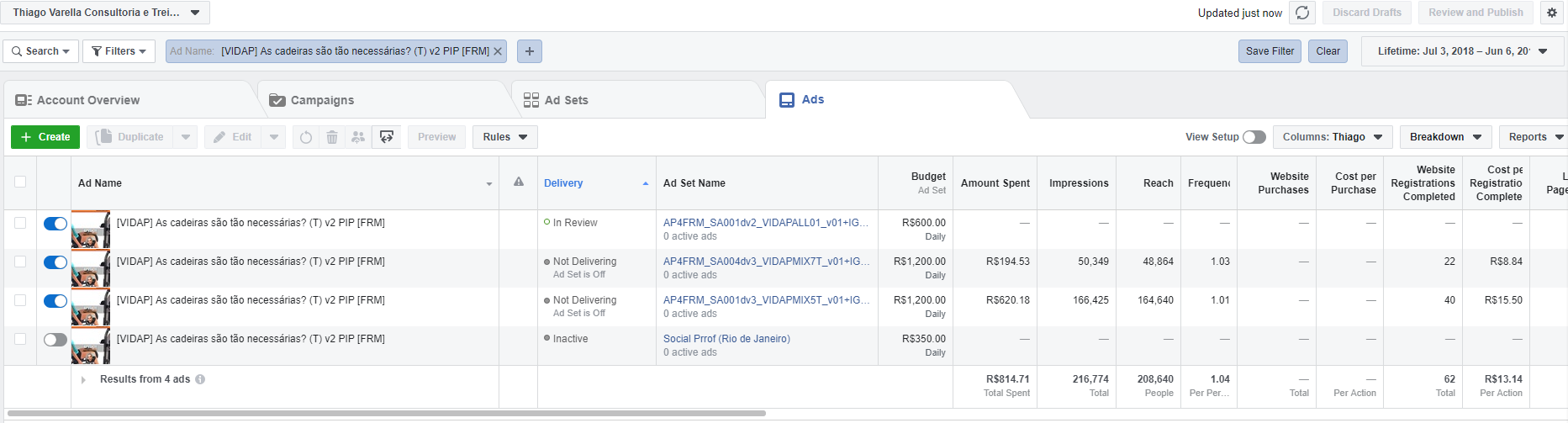This screenshot has height=423, width=1568.
Task: Switch to the Campaigns tab
Action: [322, 100]
